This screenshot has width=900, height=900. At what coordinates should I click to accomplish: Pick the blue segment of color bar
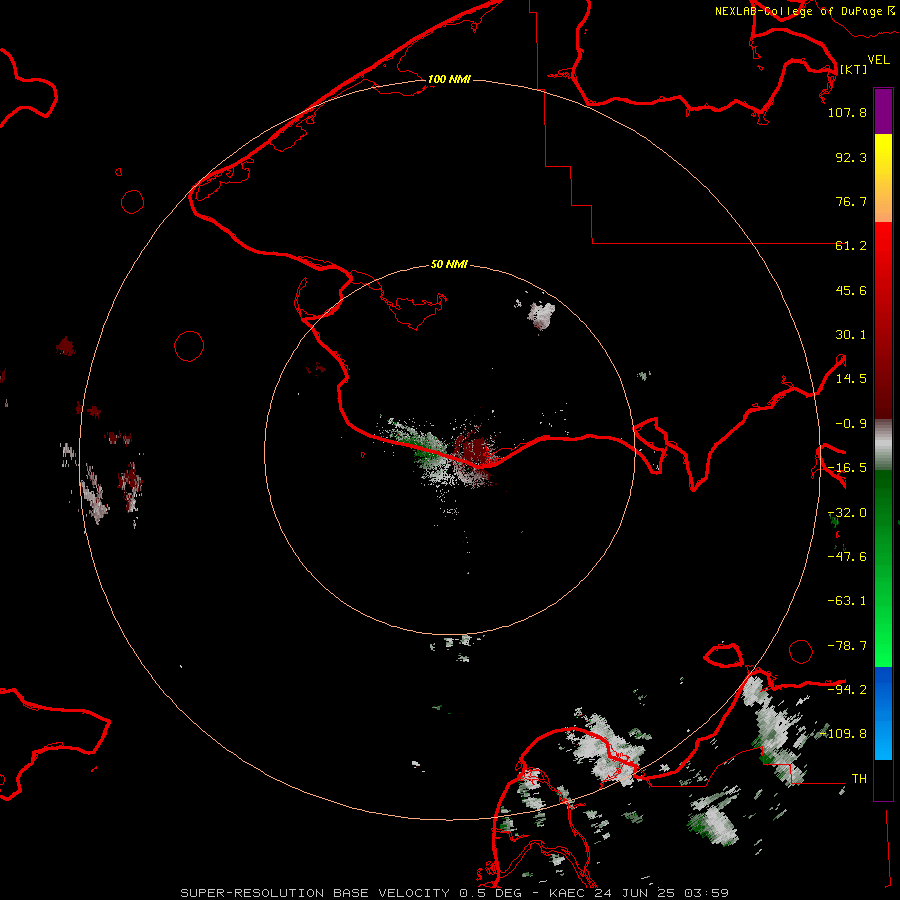(883, 713)
